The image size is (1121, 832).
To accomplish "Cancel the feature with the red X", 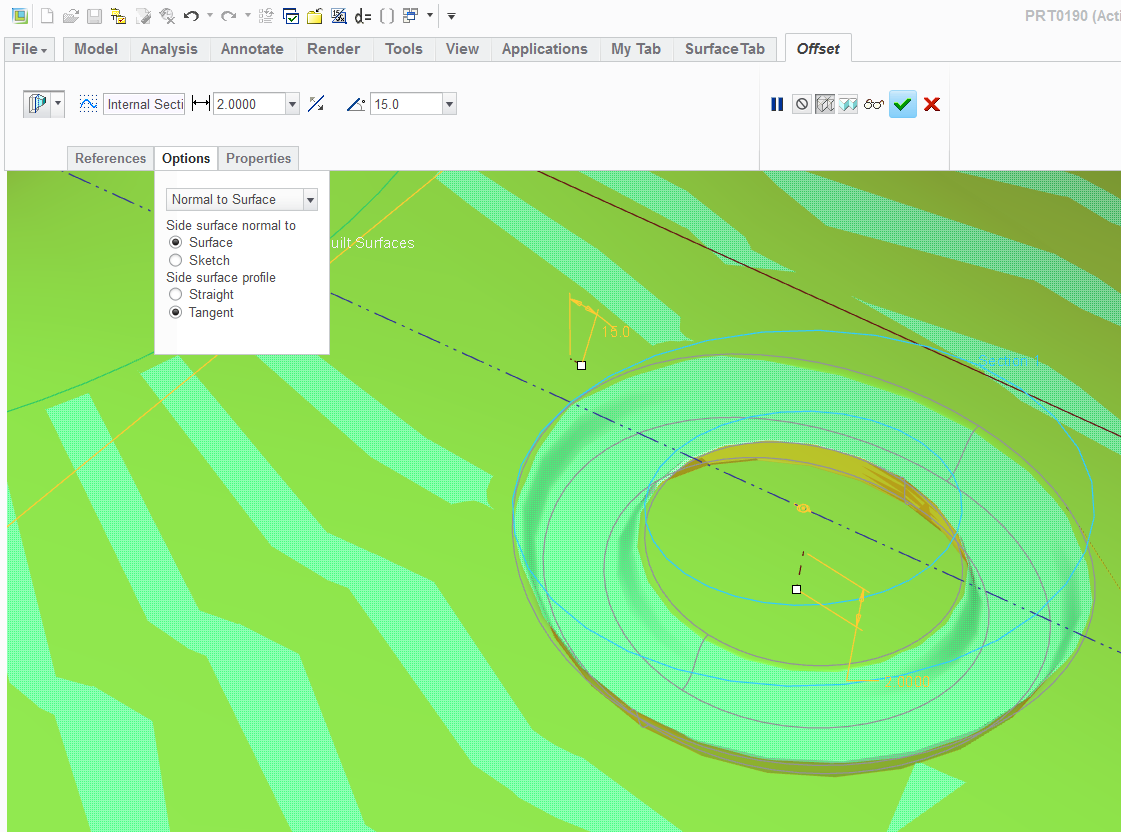I will [932, 104].
